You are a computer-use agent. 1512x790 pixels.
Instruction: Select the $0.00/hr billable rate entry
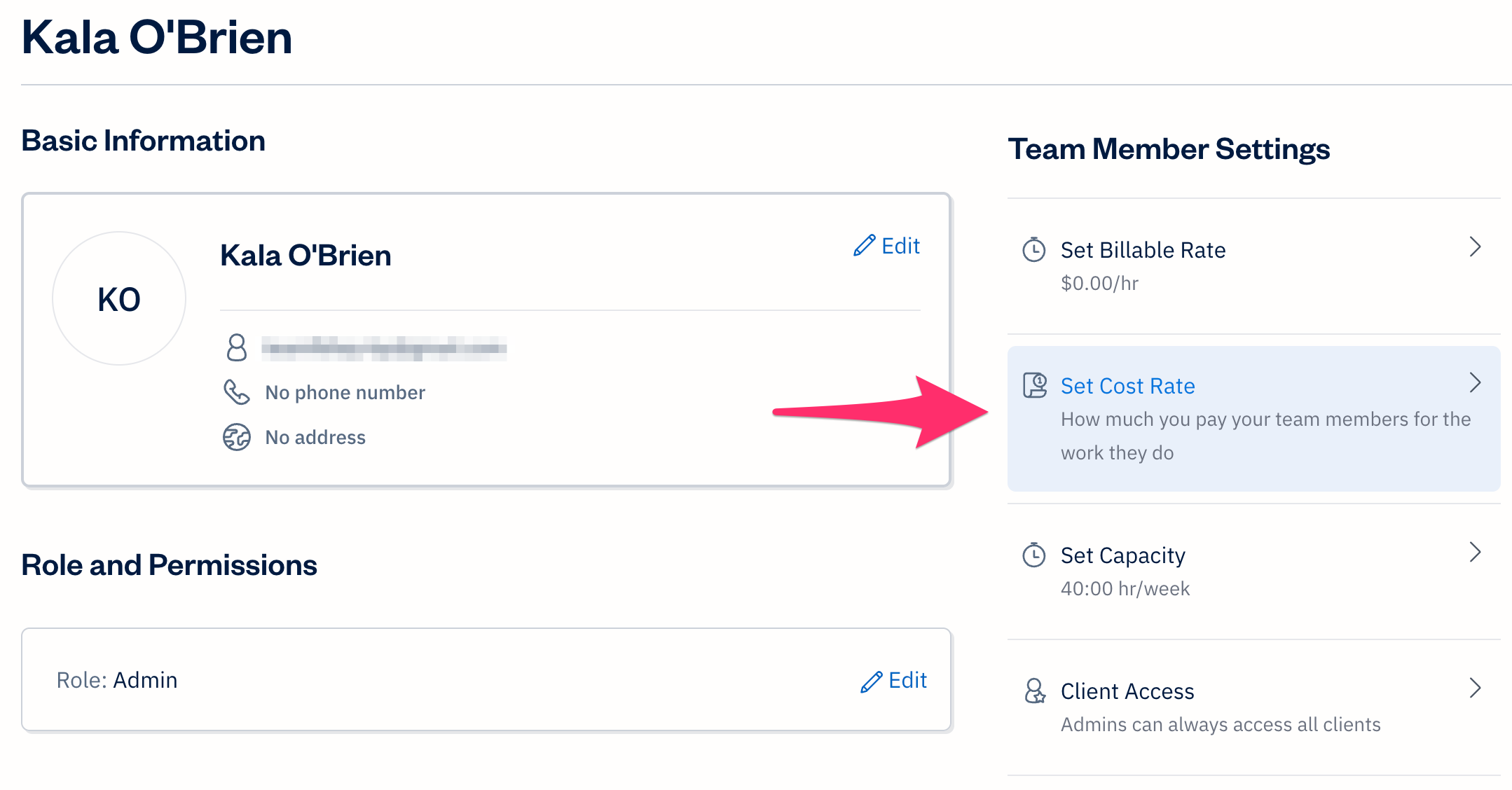pyautogui.click(x=1099, y=283)
